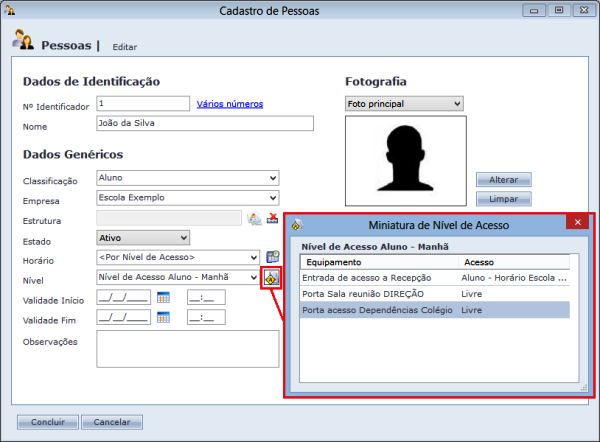Click the schedule icon beside Horário dropdown
Image resolution: width=600 pixels, height=442 pixels.
[x=271, y=257]
